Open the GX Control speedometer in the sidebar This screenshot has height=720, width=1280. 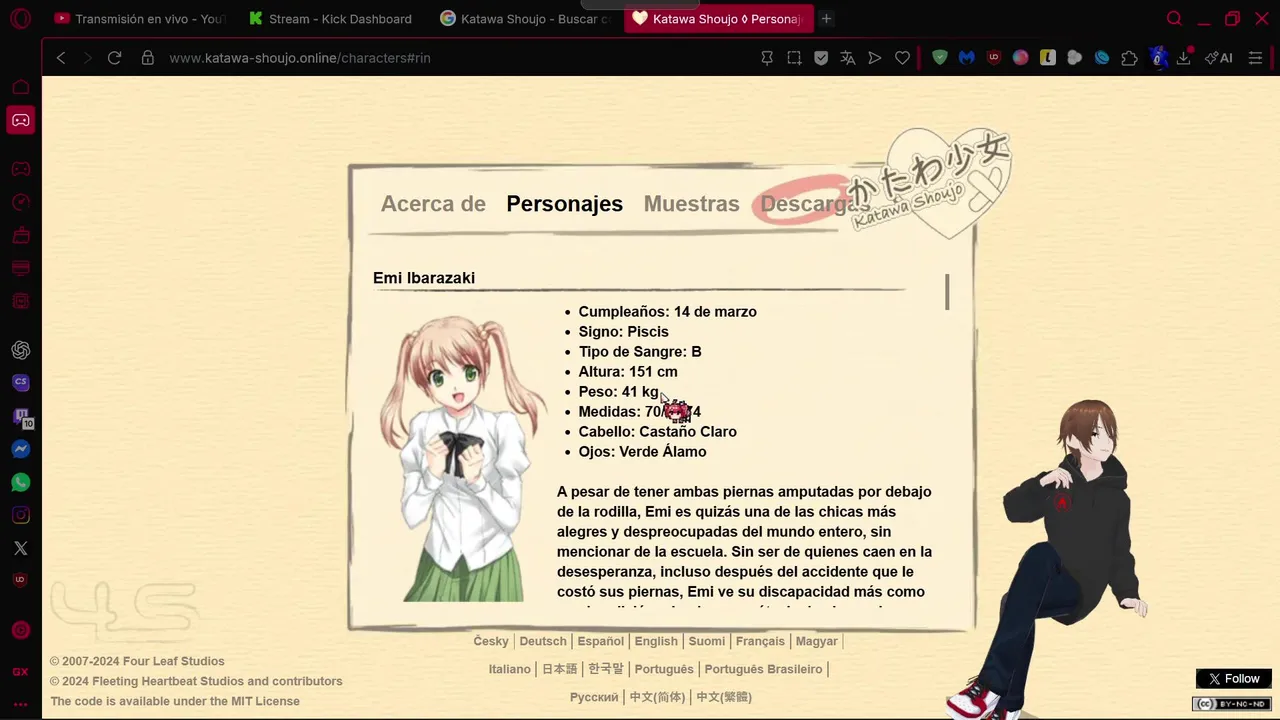coord(21,202)
